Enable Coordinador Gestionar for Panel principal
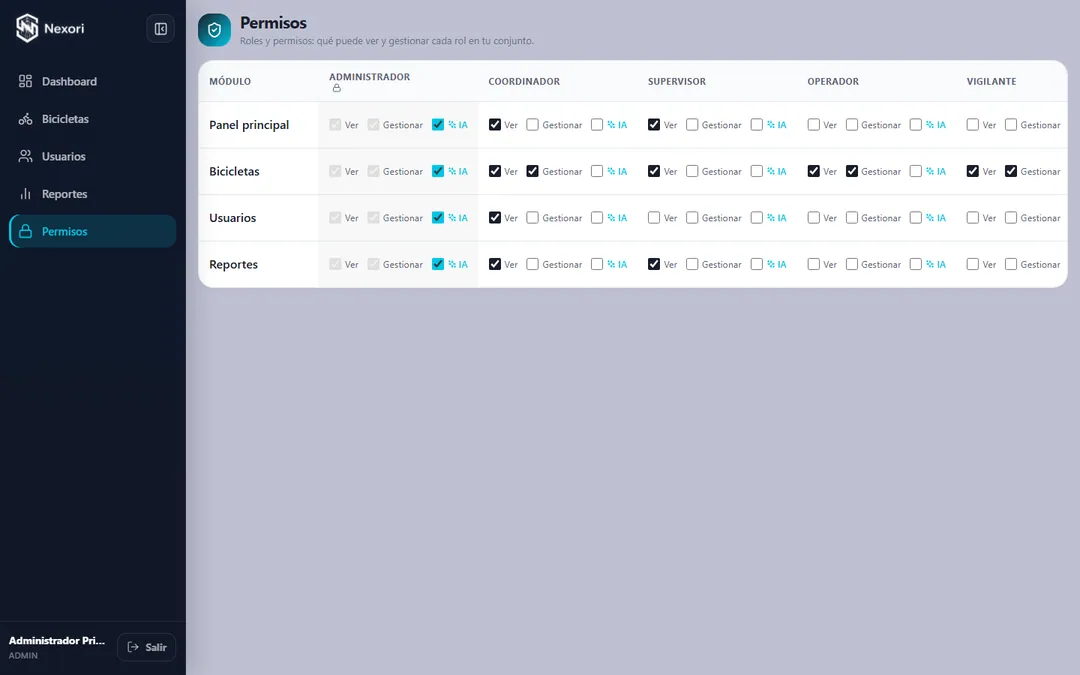 (x=532, y=125)
